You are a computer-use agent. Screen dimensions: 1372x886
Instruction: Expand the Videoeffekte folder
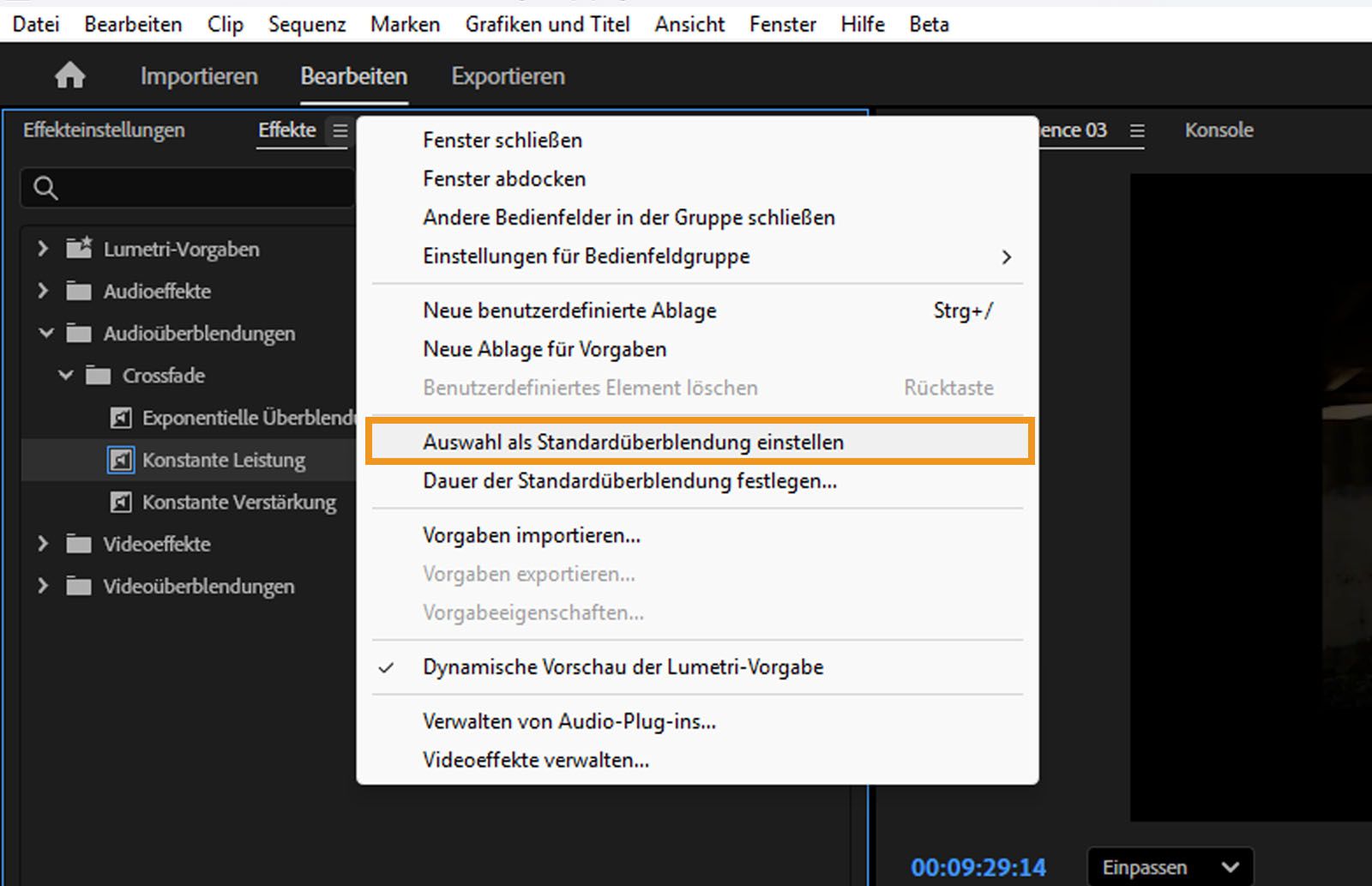(43, 544)
